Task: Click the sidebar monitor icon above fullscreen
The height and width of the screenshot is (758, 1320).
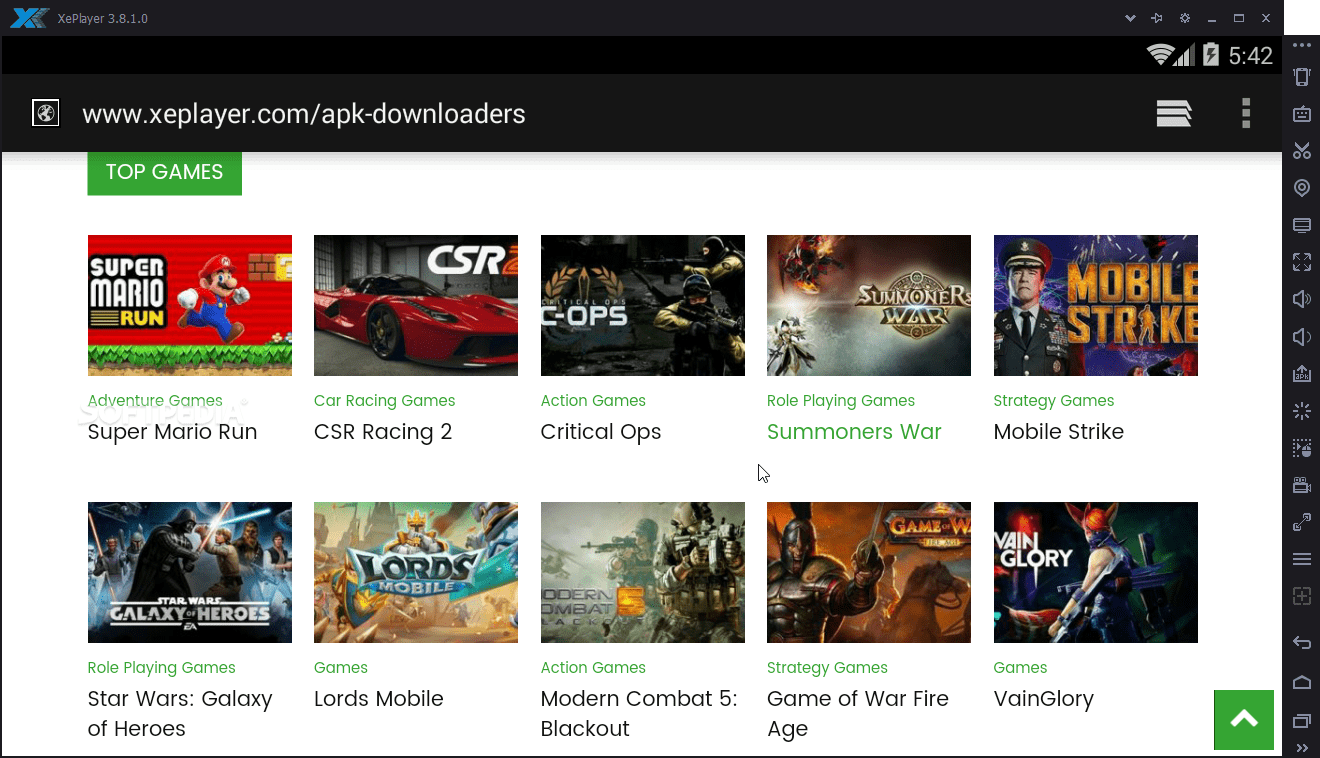Action: point(1301,225)
